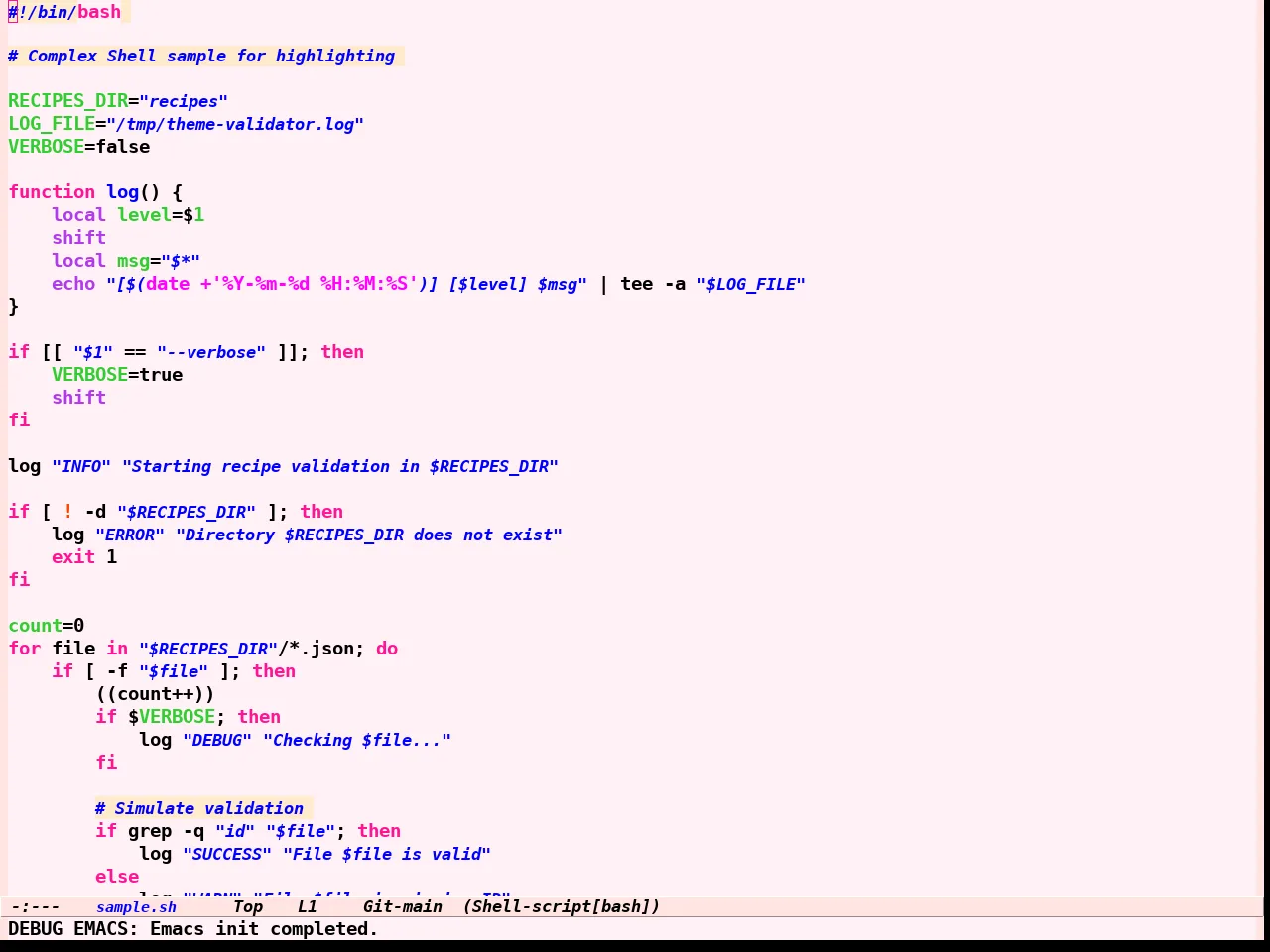The image size is (1270, 952).
Task: Click "Directory $RECIPES_DIR does not exist" string
Action: 369,535
